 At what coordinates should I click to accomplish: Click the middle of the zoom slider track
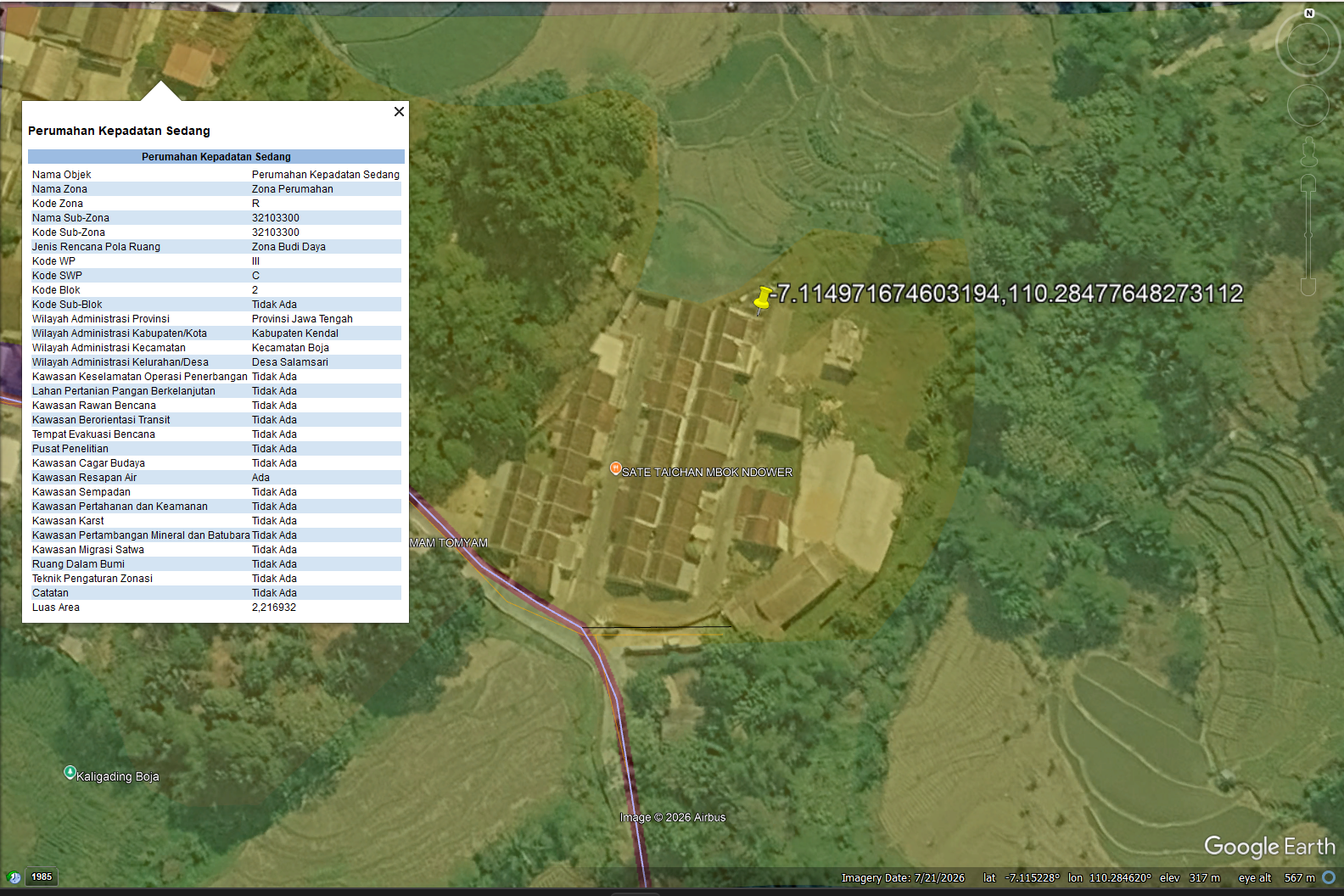click(x=1308, y=235)
